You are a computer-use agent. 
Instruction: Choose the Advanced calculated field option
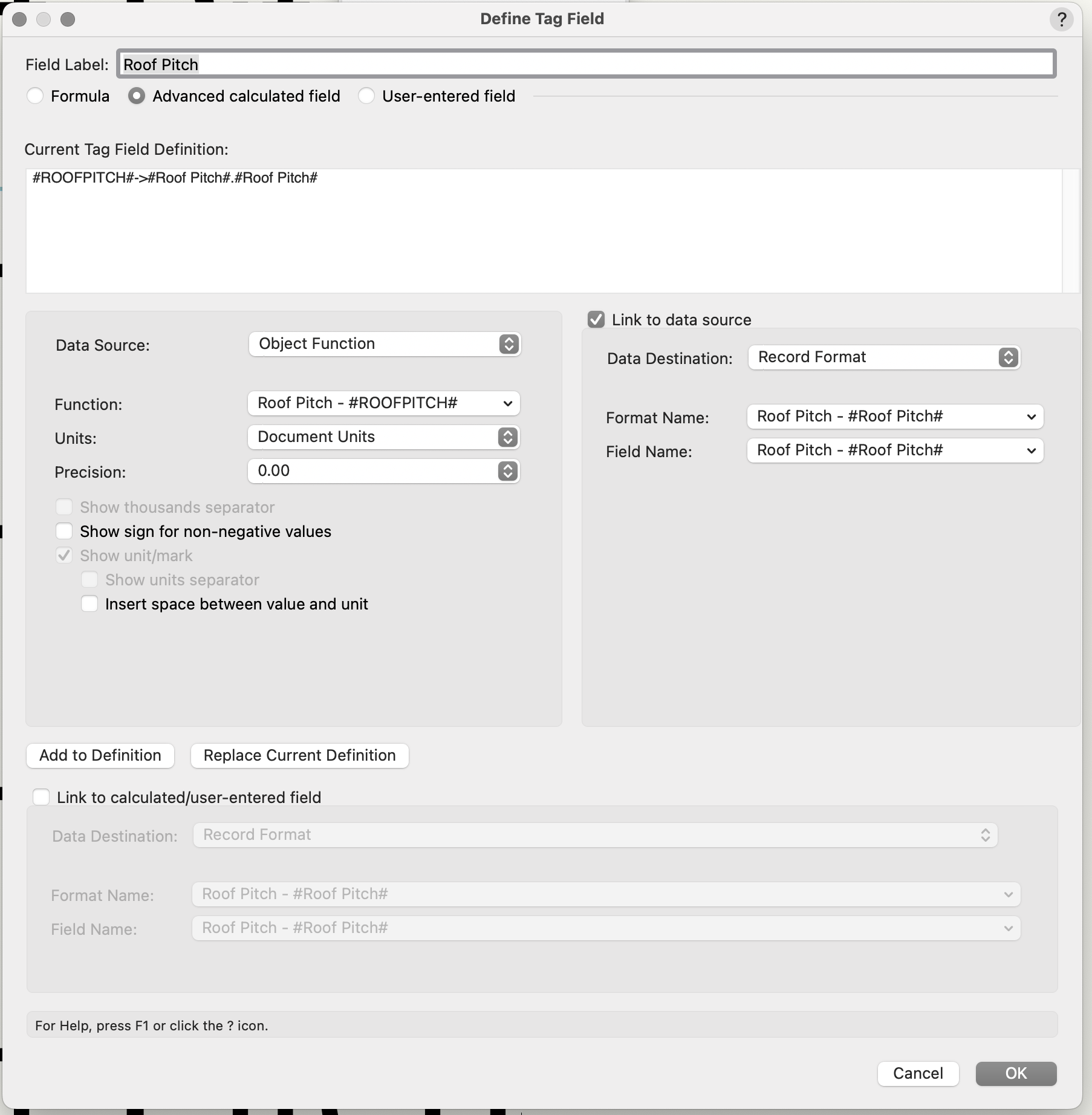(x=137, y=96)
